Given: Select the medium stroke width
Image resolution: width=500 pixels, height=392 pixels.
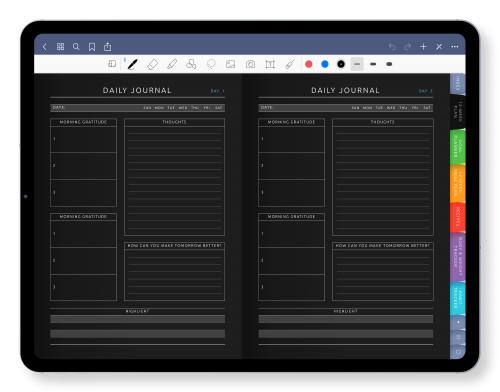Looking at the screenshot, I should [373, 64].
